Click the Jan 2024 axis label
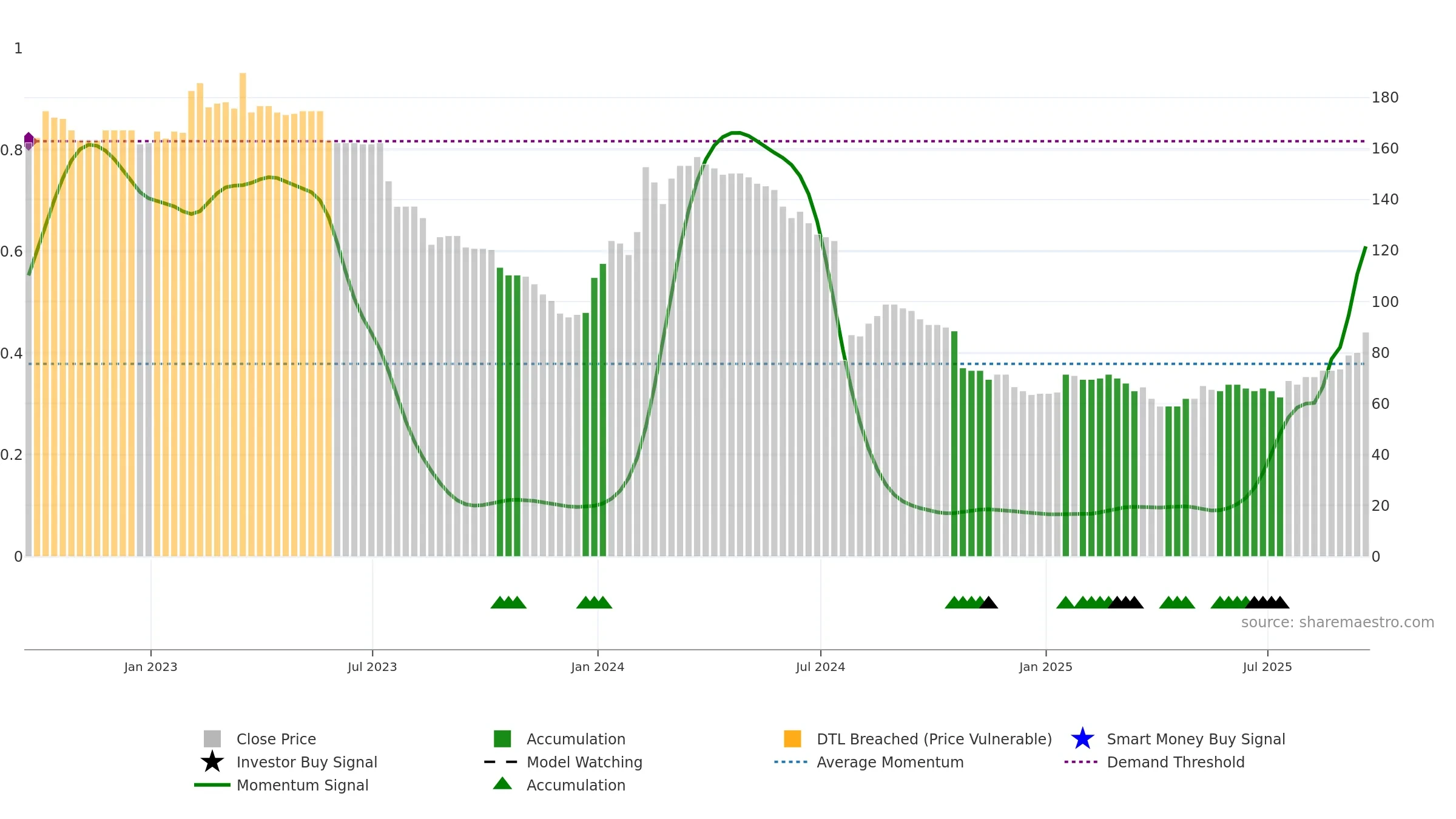 pos(598,667)
